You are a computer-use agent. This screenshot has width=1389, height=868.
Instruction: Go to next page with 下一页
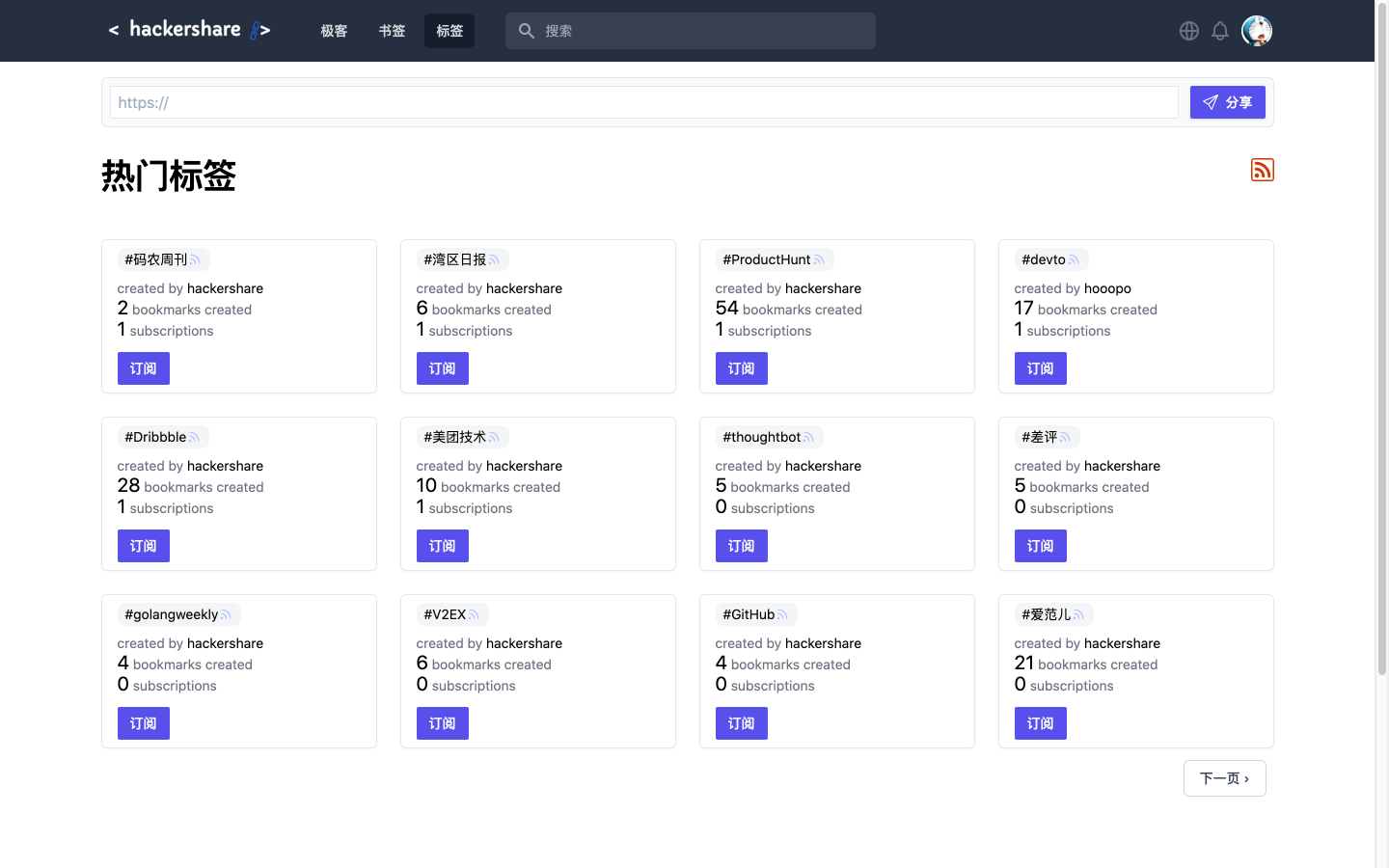coord(1224,778)
